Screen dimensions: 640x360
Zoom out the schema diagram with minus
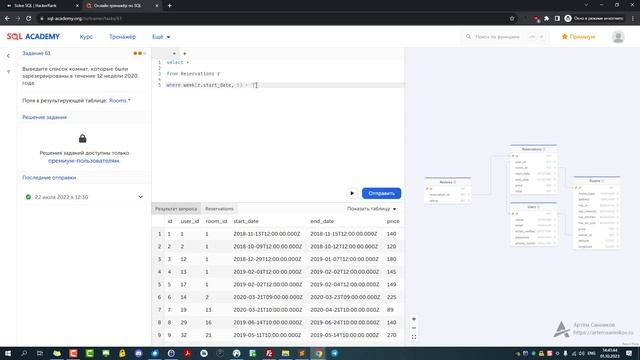tap(414, 328)
